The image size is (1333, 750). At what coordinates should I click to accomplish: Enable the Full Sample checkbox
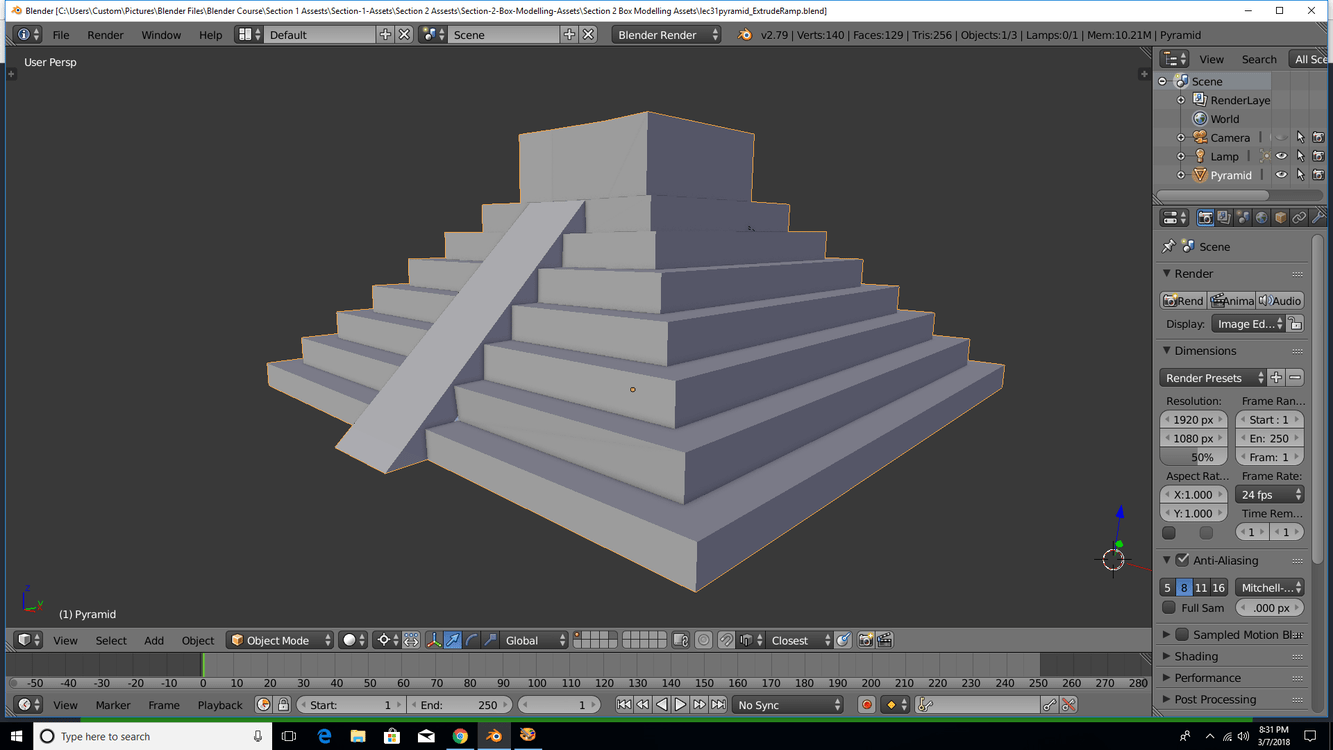point(1169,607)
